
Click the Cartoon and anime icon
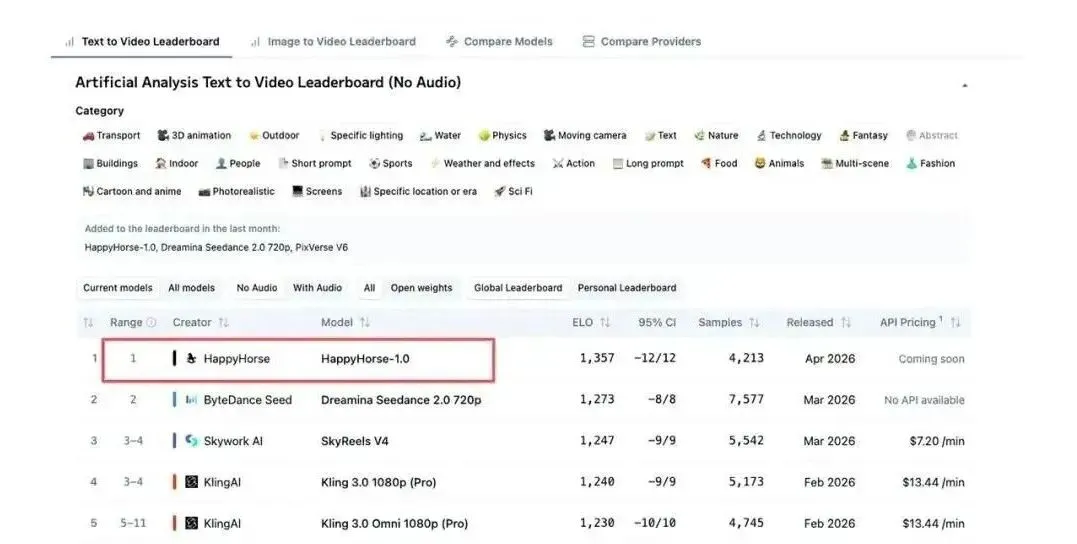88,192
